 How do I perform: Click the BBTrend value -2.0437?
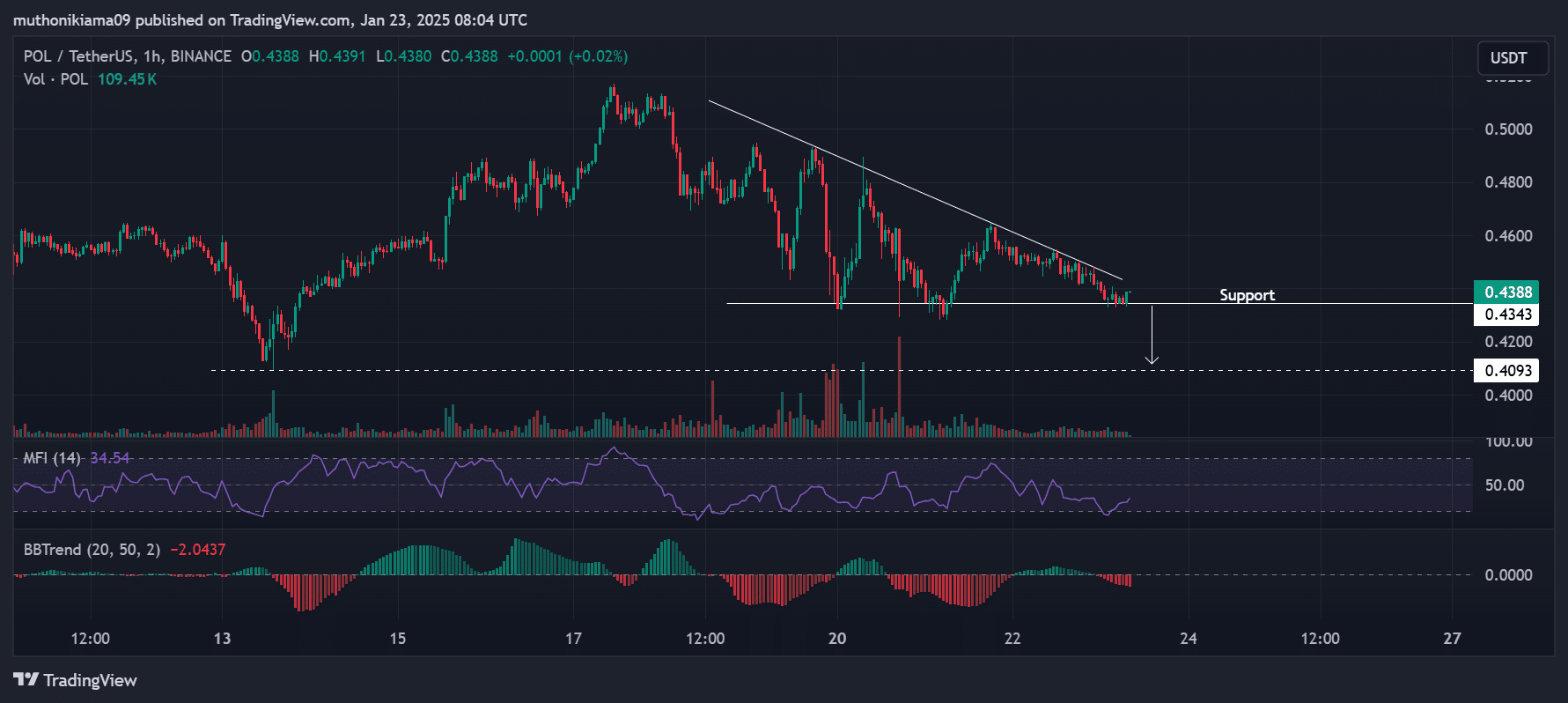tap(197, 550)
